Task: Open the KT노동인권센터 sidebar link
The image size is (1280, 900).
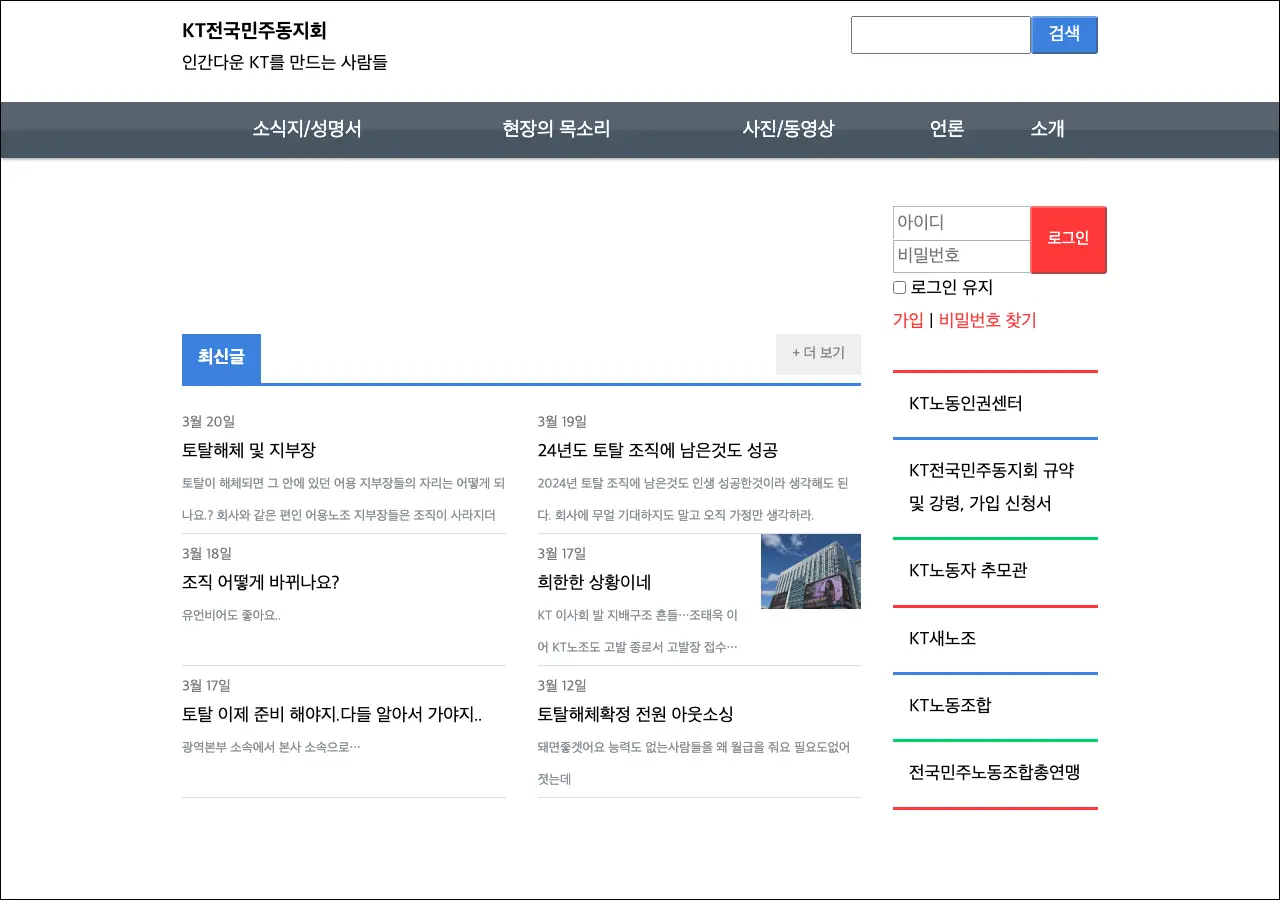Action: [x=965, y=404]
